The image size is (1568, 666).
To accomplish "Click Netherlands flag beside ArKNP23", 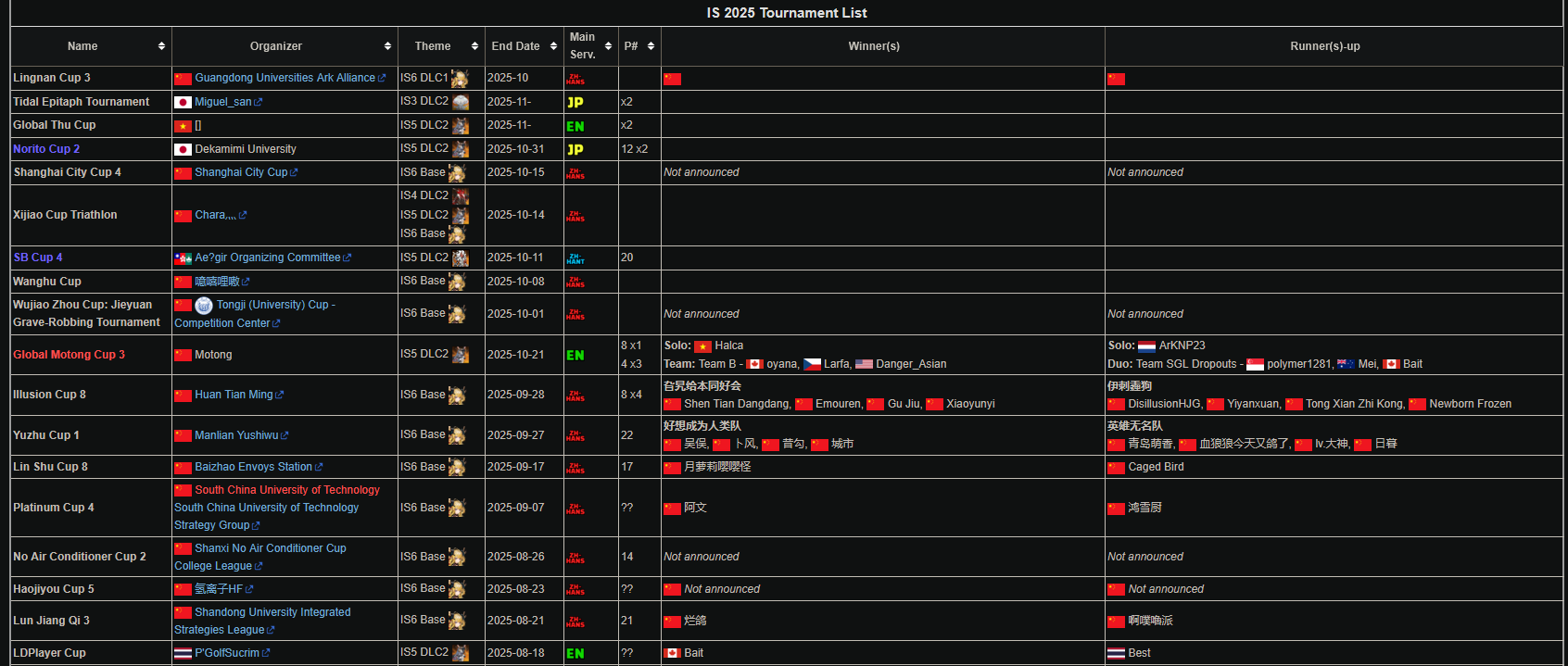I will (x=1147, y=346).
